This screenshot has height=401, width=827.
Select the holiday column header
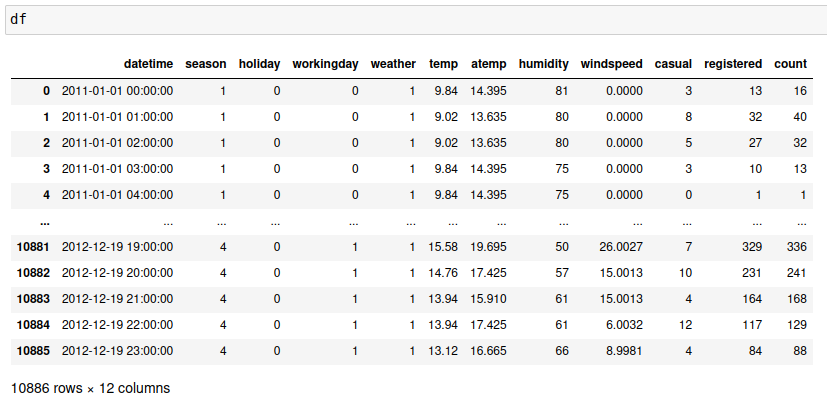click(x=259, y=64)
